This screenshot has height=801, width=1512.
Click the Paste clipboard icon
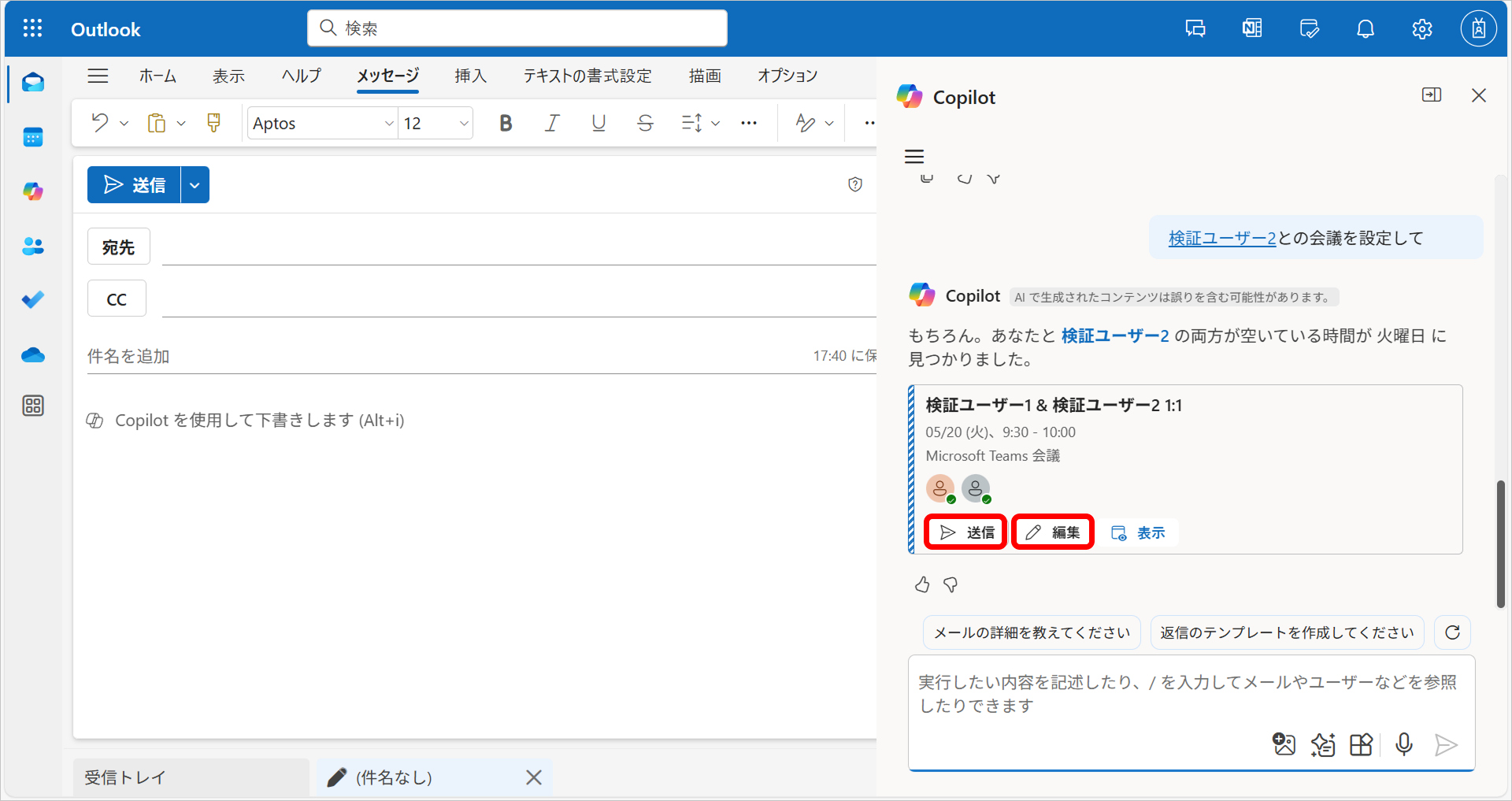point(157,123)
